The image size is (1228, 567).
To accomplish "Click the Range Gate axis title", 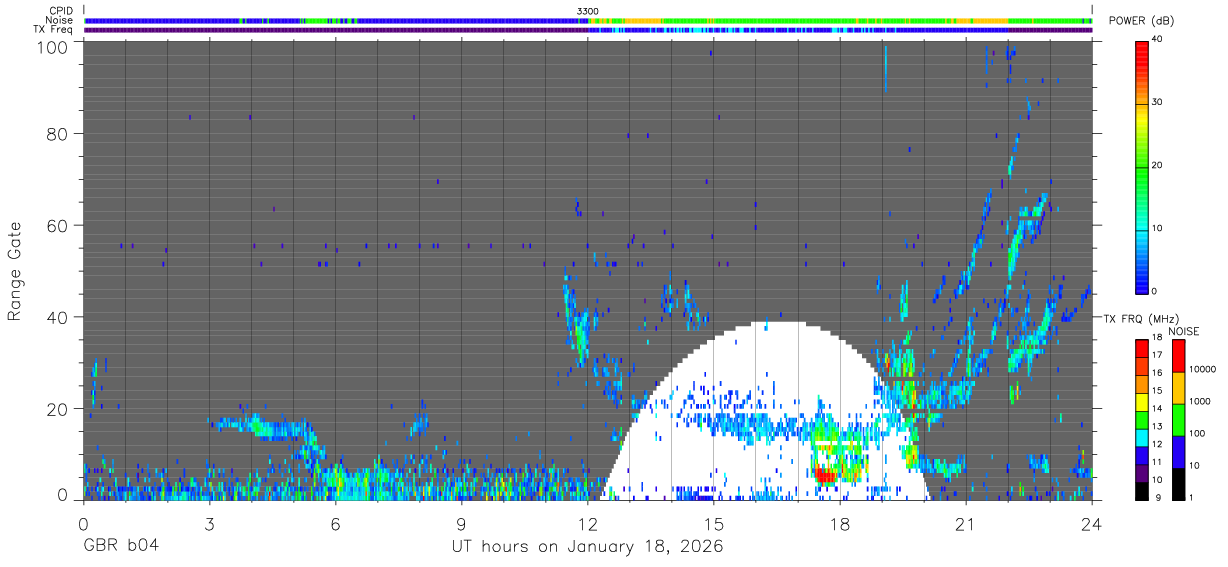I will [15, 271].
